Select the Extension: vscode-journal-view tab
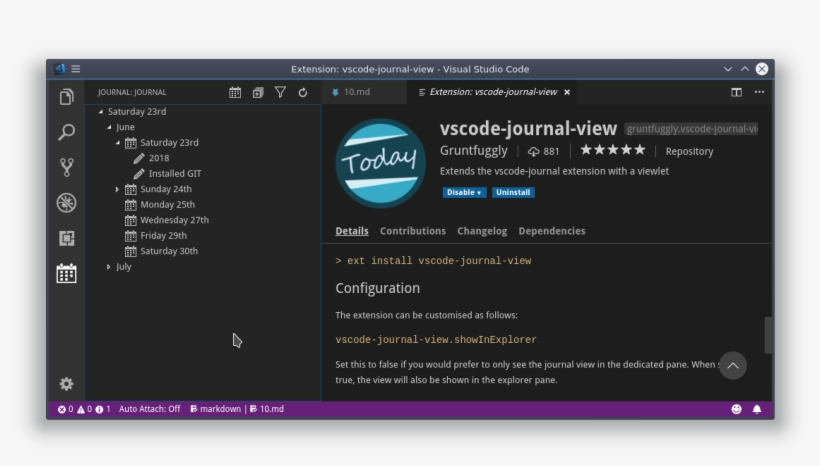The image size is (820, 466). tap(493, 92)
